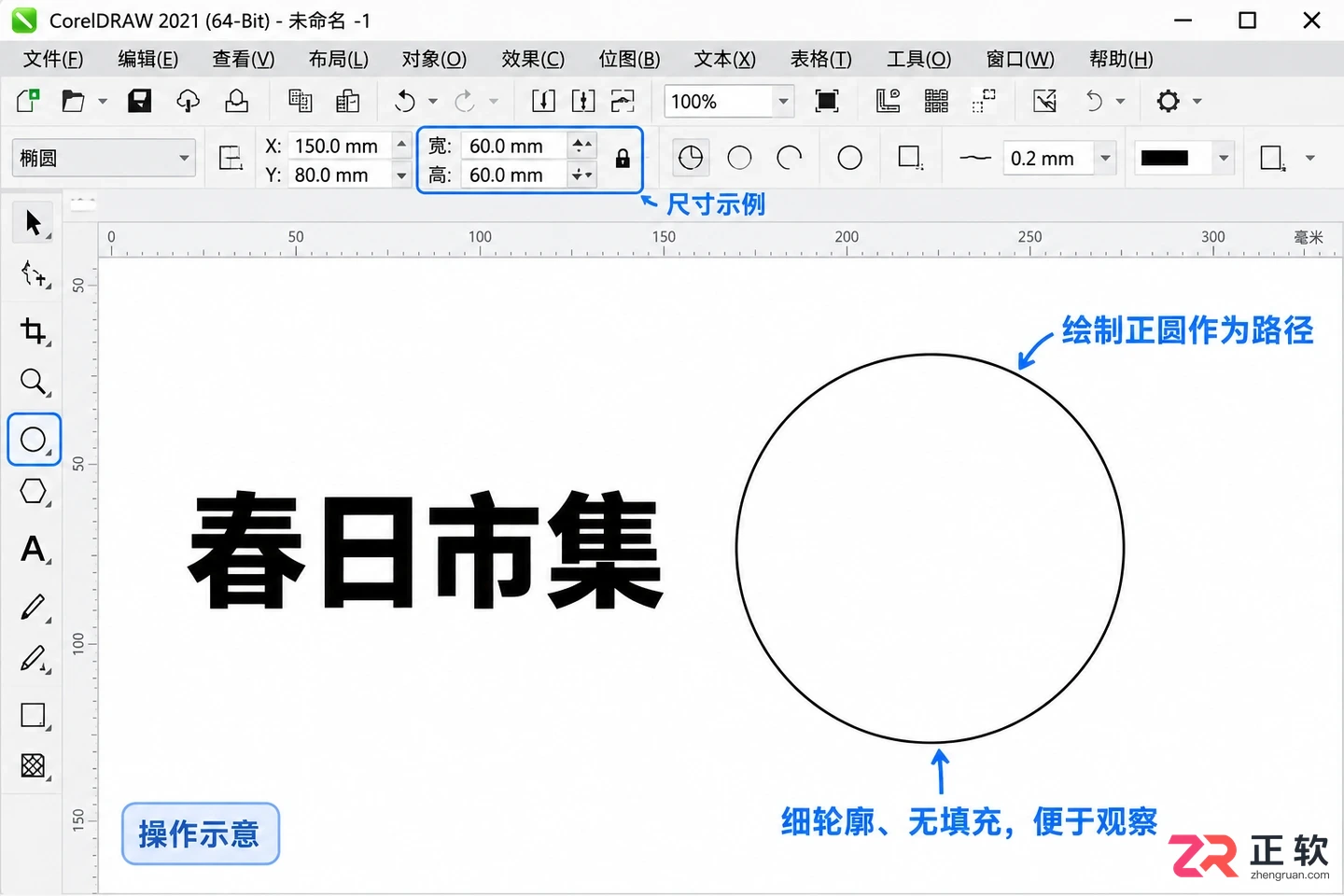Select the Crop tool
The height and width of the screenshot is (896, 1344).
tap(34, 331)
